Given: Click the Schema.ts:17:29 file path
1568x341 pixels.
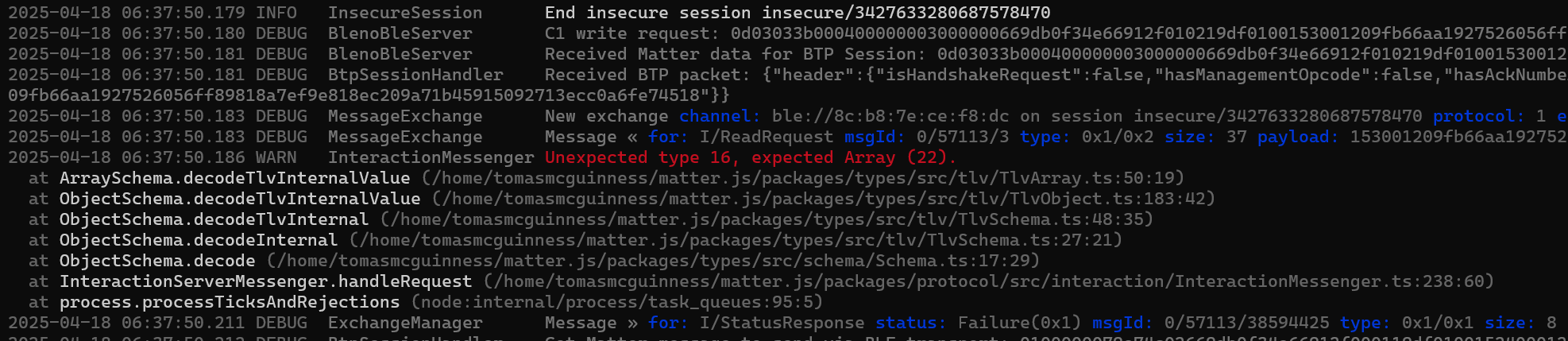Looking at the screenshot, I should pos(653,261).
